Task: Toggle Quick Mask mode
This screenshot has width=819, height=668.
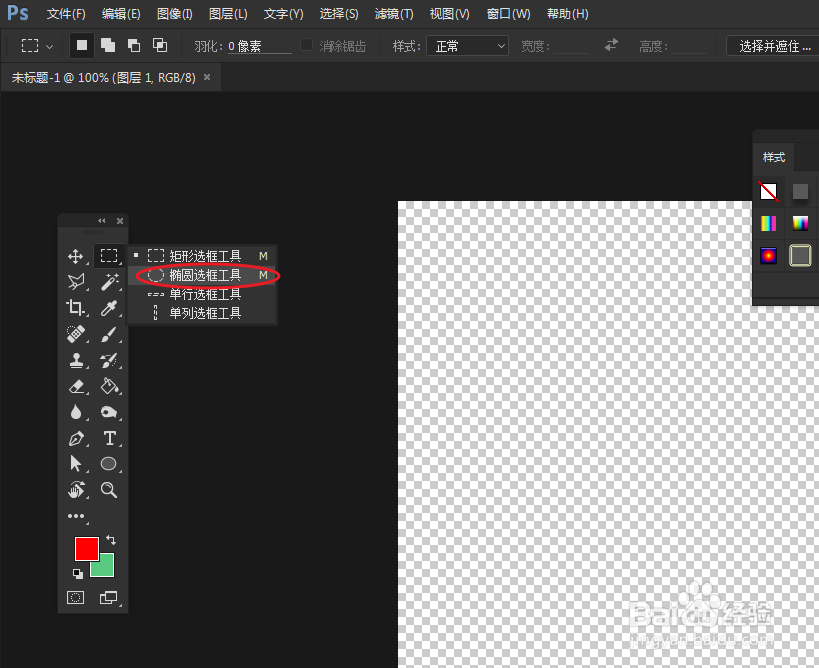Action: click(x=76, y=597)
